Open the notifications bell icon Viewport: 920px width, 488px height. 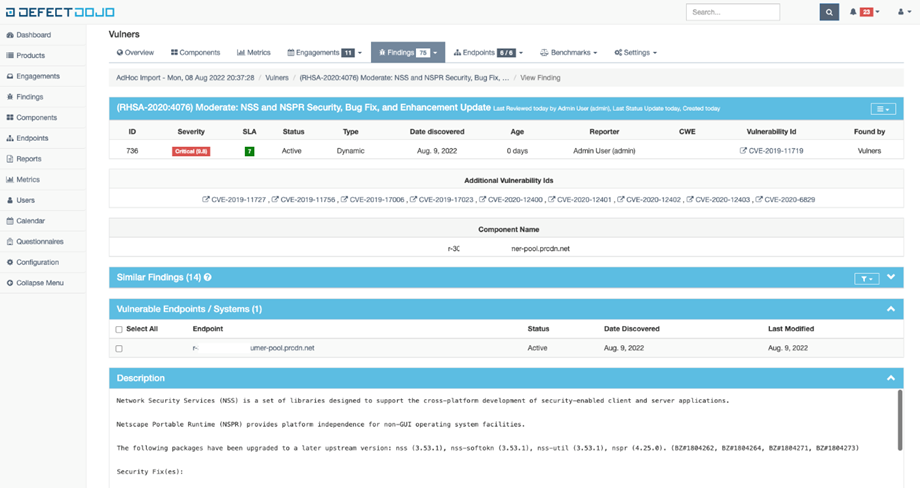coord(853,12)
